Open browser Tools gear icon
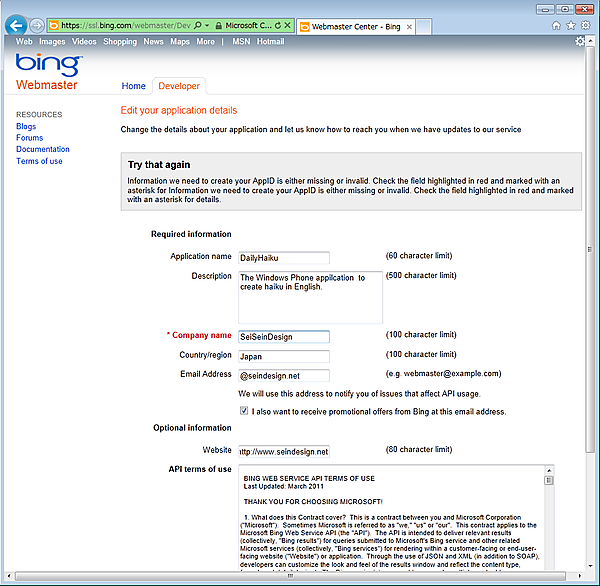The image size is (600, 586). click(585, 25)
